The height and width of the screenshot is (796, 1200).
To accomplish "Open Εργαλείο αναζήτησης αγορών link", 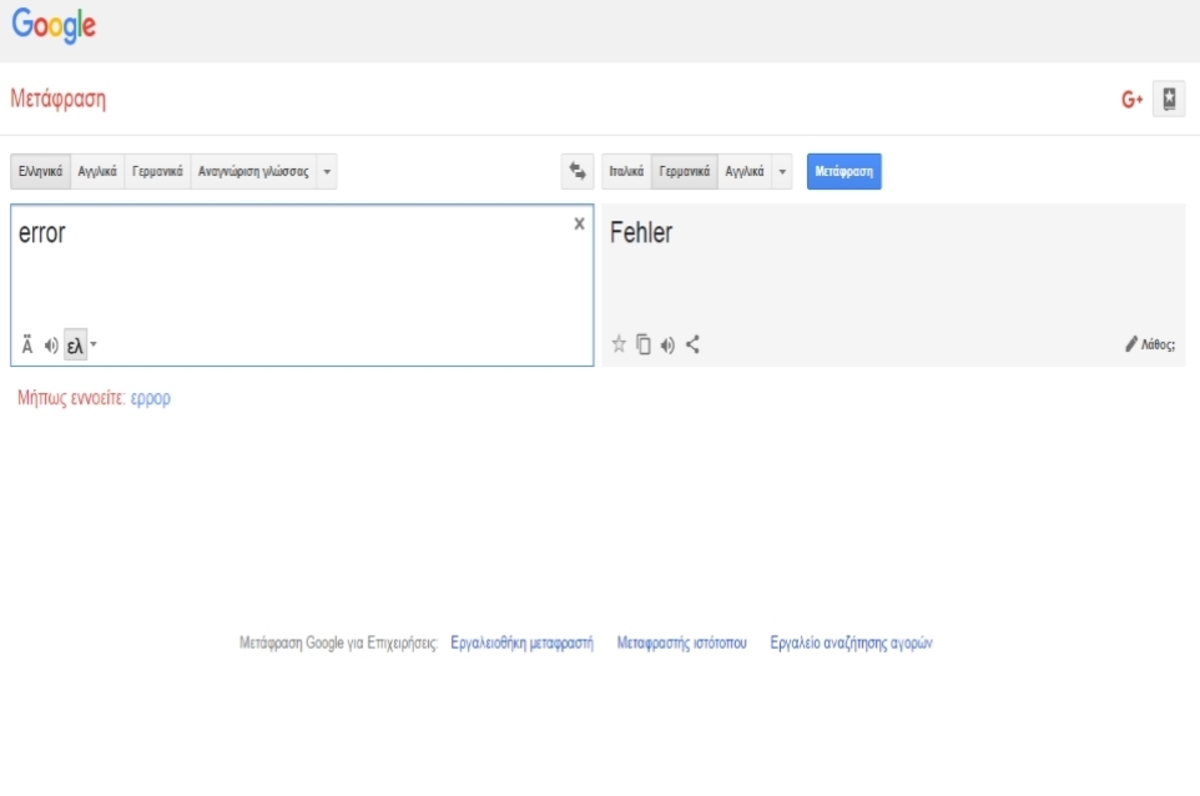I will tap(851, 643).
